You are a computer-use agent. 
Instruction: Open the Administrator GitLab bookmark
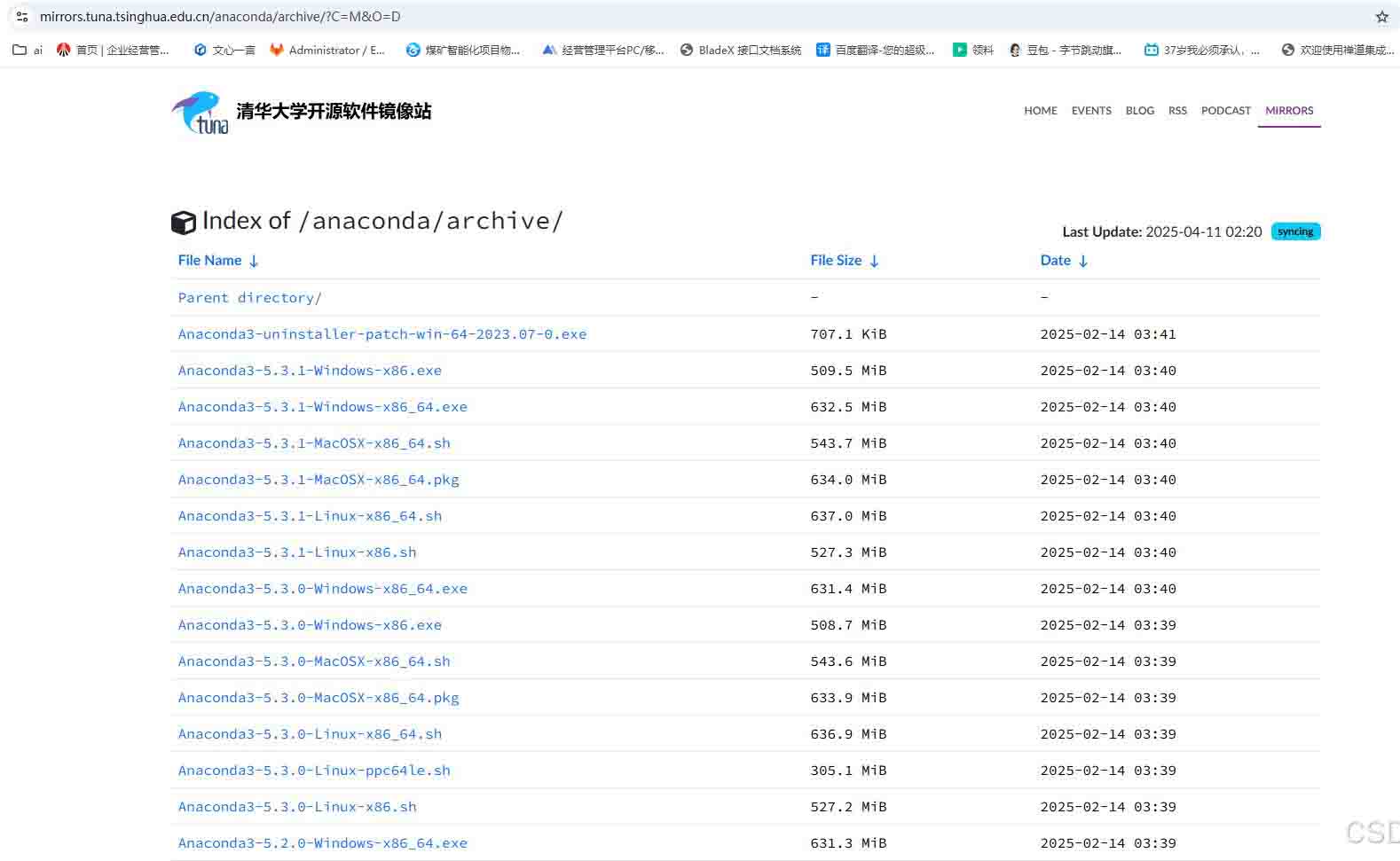[327, 51]
